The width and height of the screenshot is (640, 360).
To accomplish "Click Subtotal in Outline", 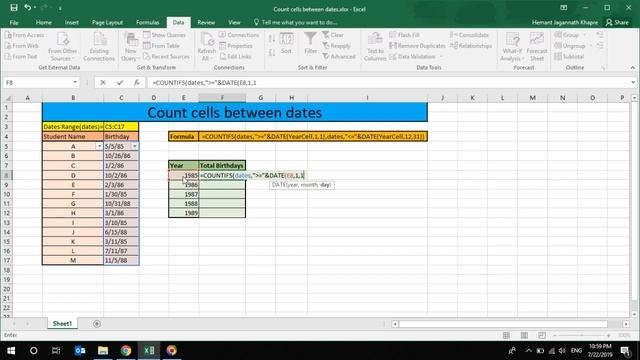I will coord(569,56).
